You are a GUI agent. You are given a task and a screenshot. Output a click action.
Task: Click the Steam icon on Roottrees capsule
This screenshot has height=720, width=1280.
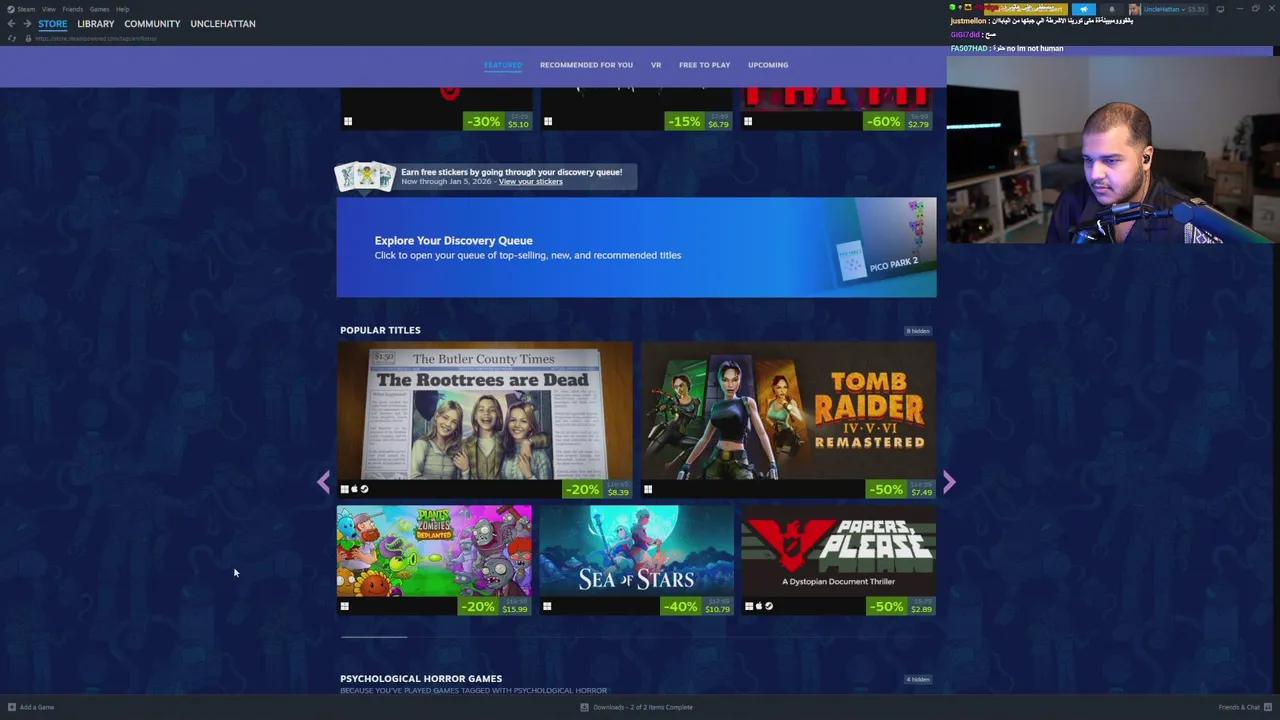pyautogui.click(x=364, y=489)
